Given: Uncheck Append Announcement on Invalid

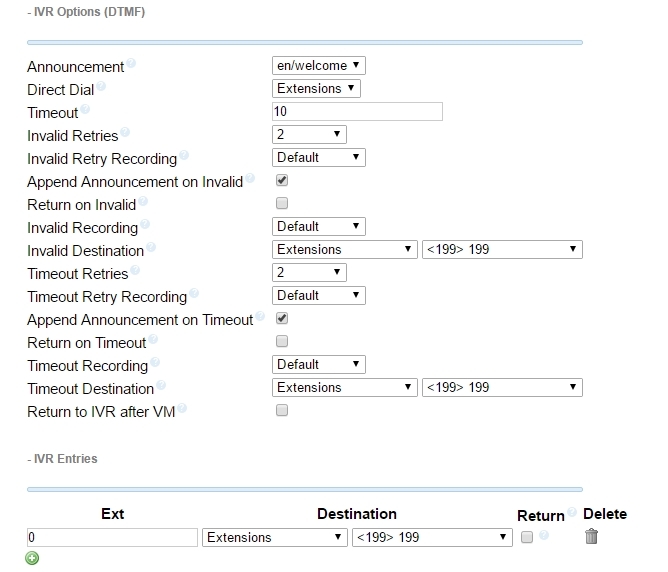Looking at the screenshot, I should pos(282,180).
